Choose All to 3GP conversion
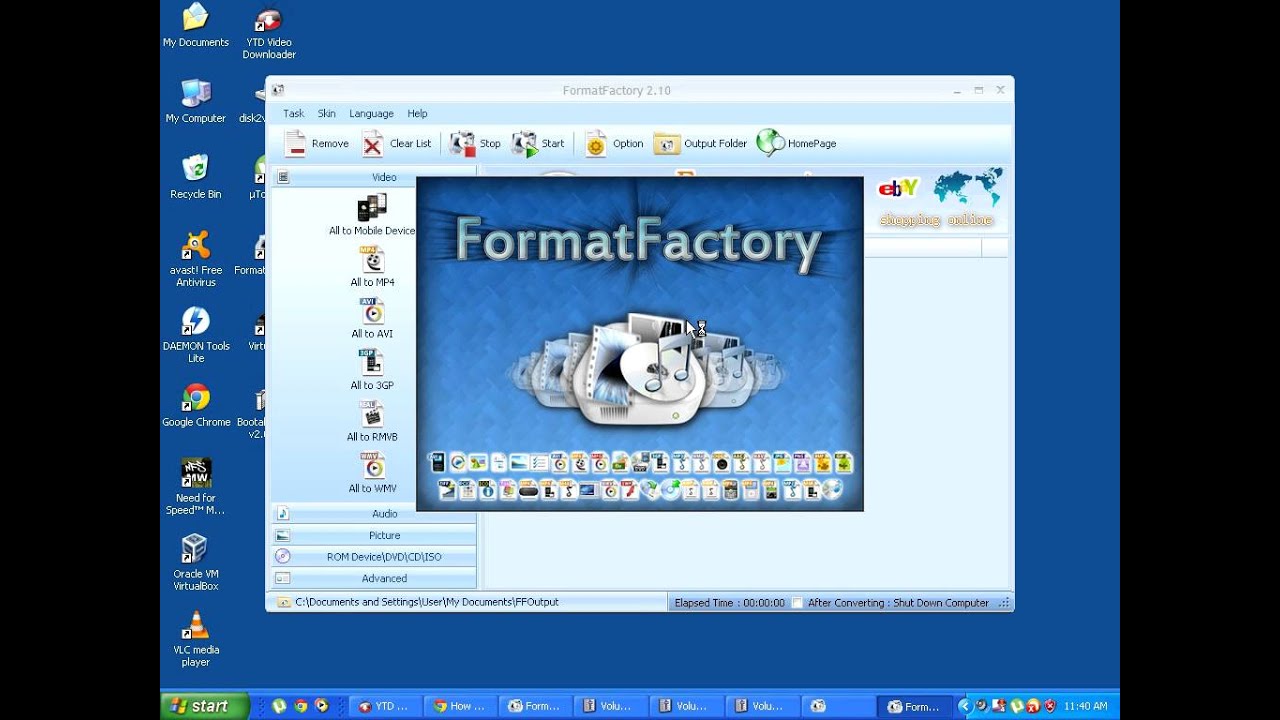 point(372,370)
